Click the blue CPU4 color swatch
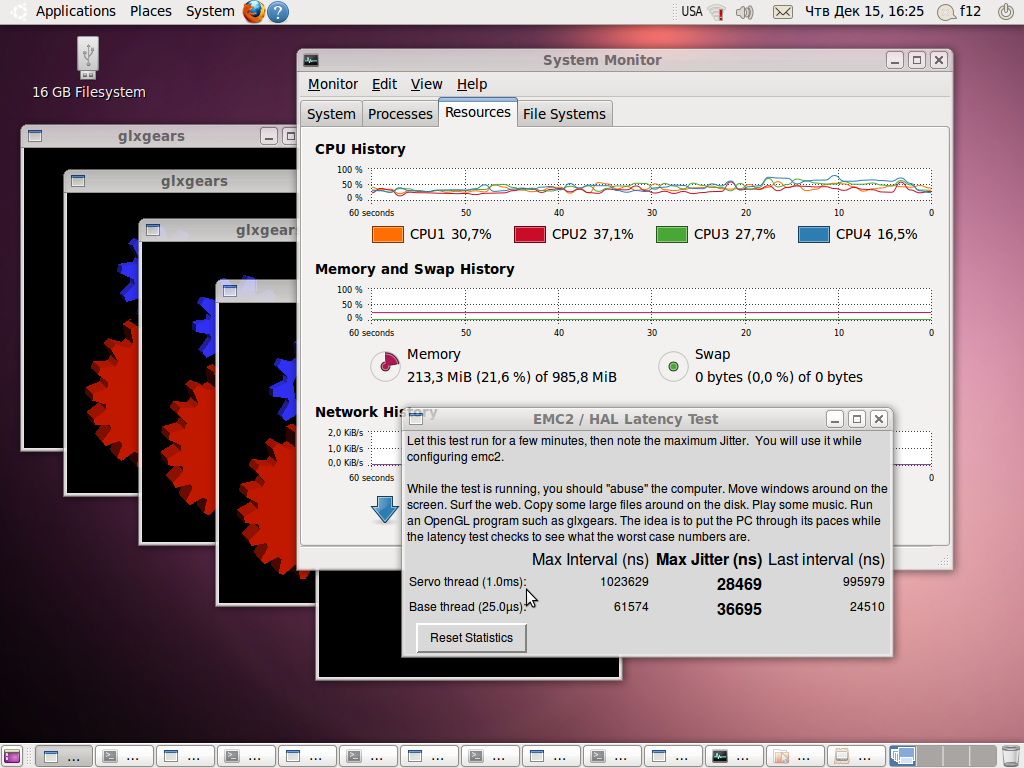 tap(814, 234)
